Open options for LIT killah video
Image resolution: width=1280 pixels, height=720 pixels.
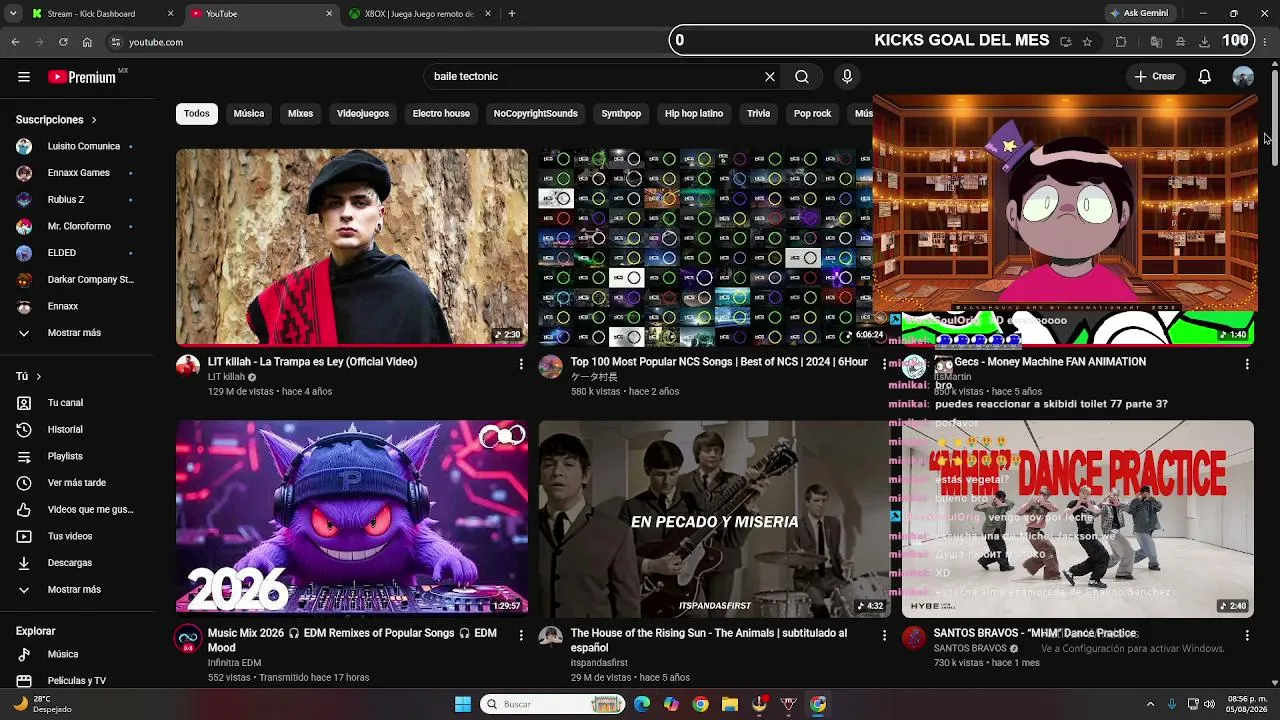[521, 364]
